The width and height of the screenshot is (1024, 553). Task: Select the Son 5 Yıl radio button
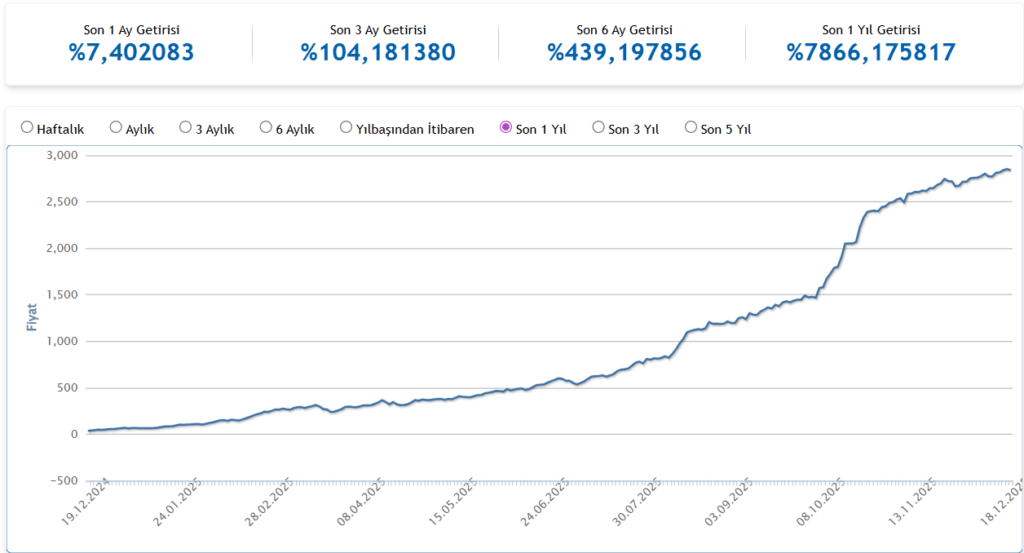(691, 128)
